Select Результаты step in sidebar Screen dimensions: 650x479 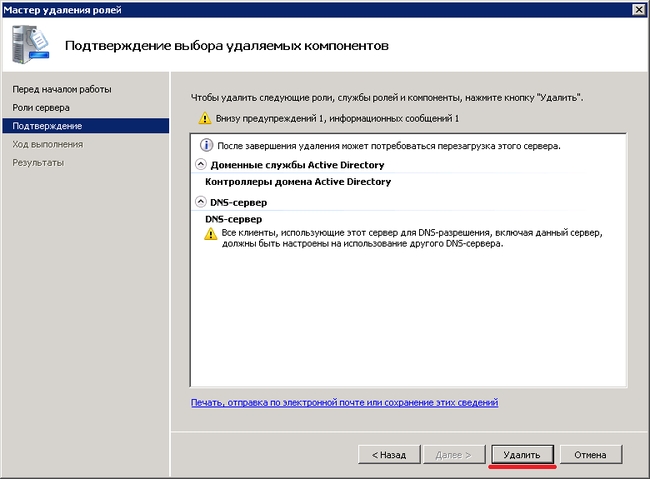pos(38,162)
